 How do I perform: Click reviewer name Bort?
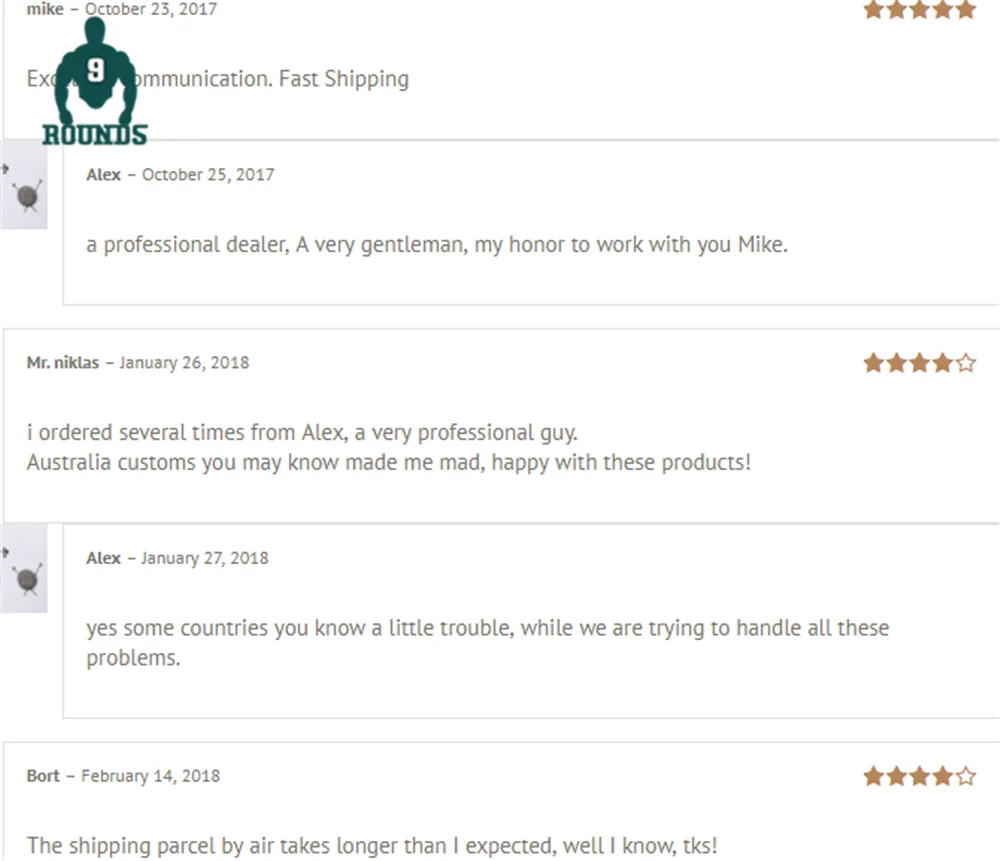coord(43,776)
